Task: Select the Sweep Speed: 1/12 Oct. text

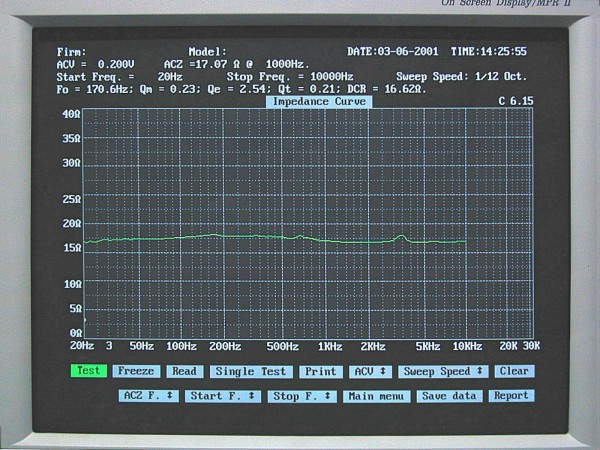Action: (461, 77)
